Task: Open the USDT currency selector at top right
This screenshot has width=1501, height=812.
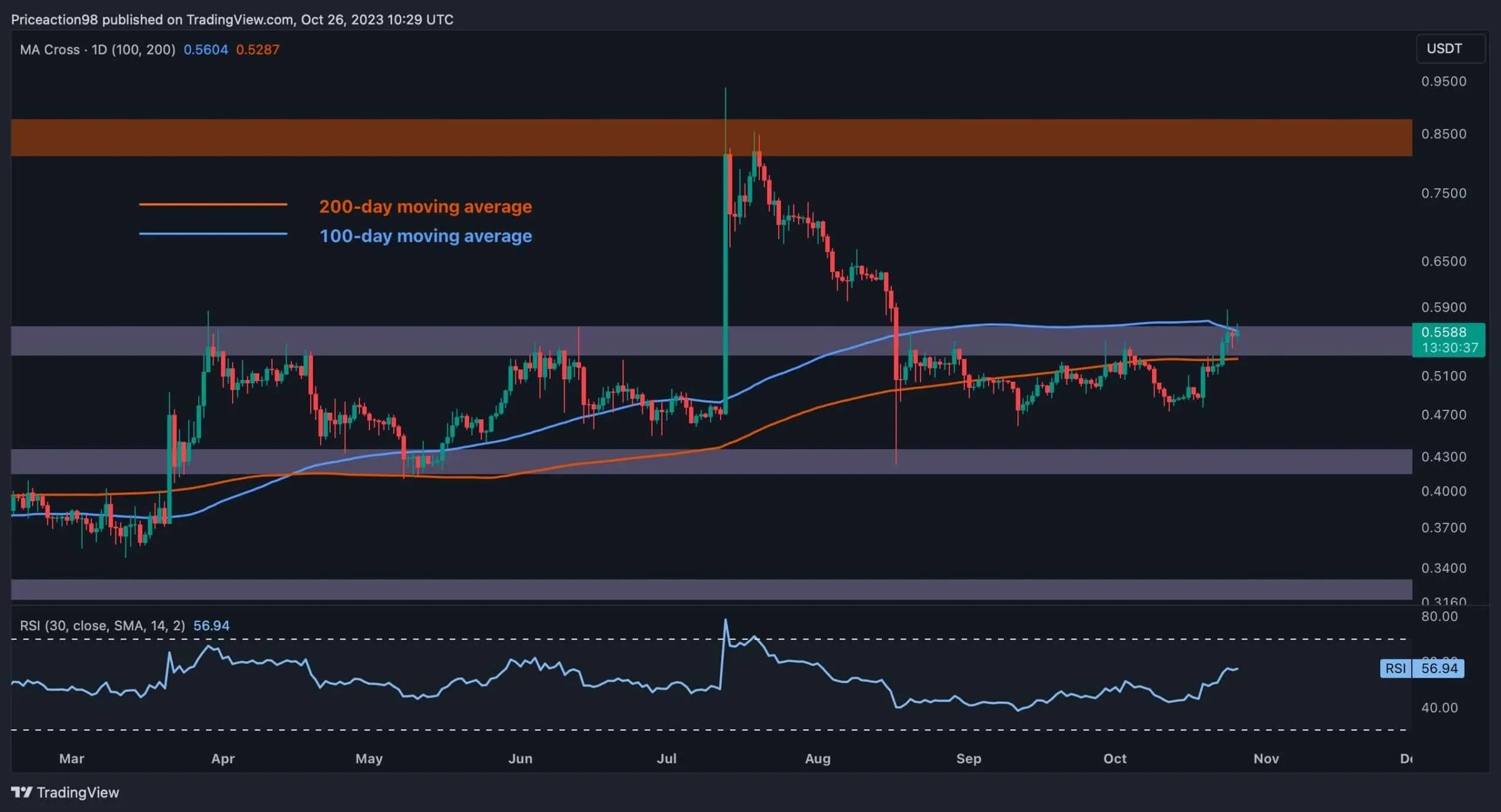Action: coord(1449,49)
